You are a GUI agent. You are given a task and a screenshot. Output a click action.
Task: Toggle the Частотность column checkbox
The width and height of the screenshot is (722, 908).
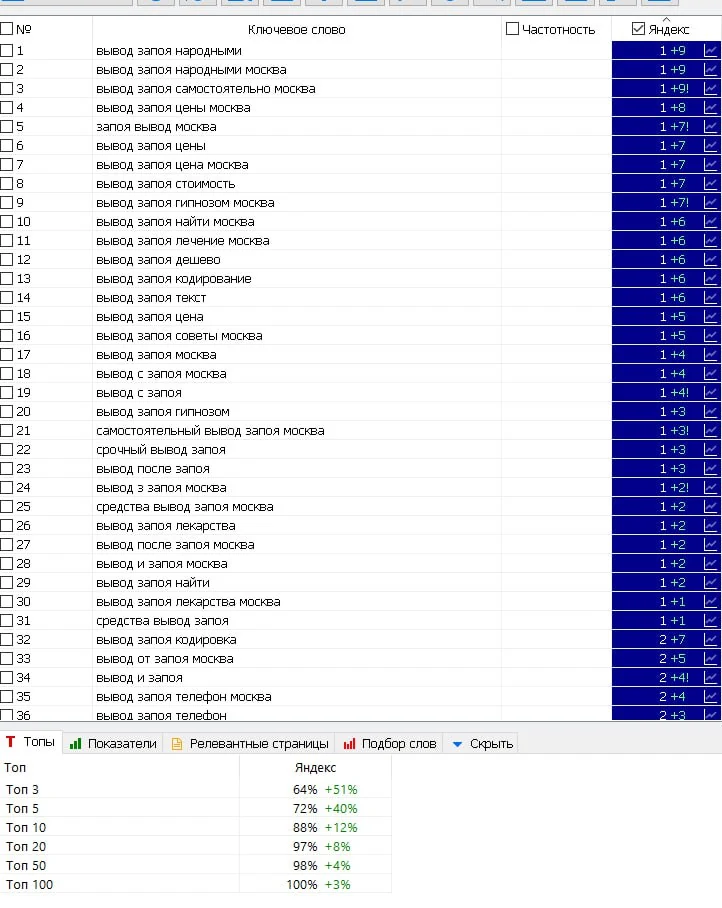(512, 29)
